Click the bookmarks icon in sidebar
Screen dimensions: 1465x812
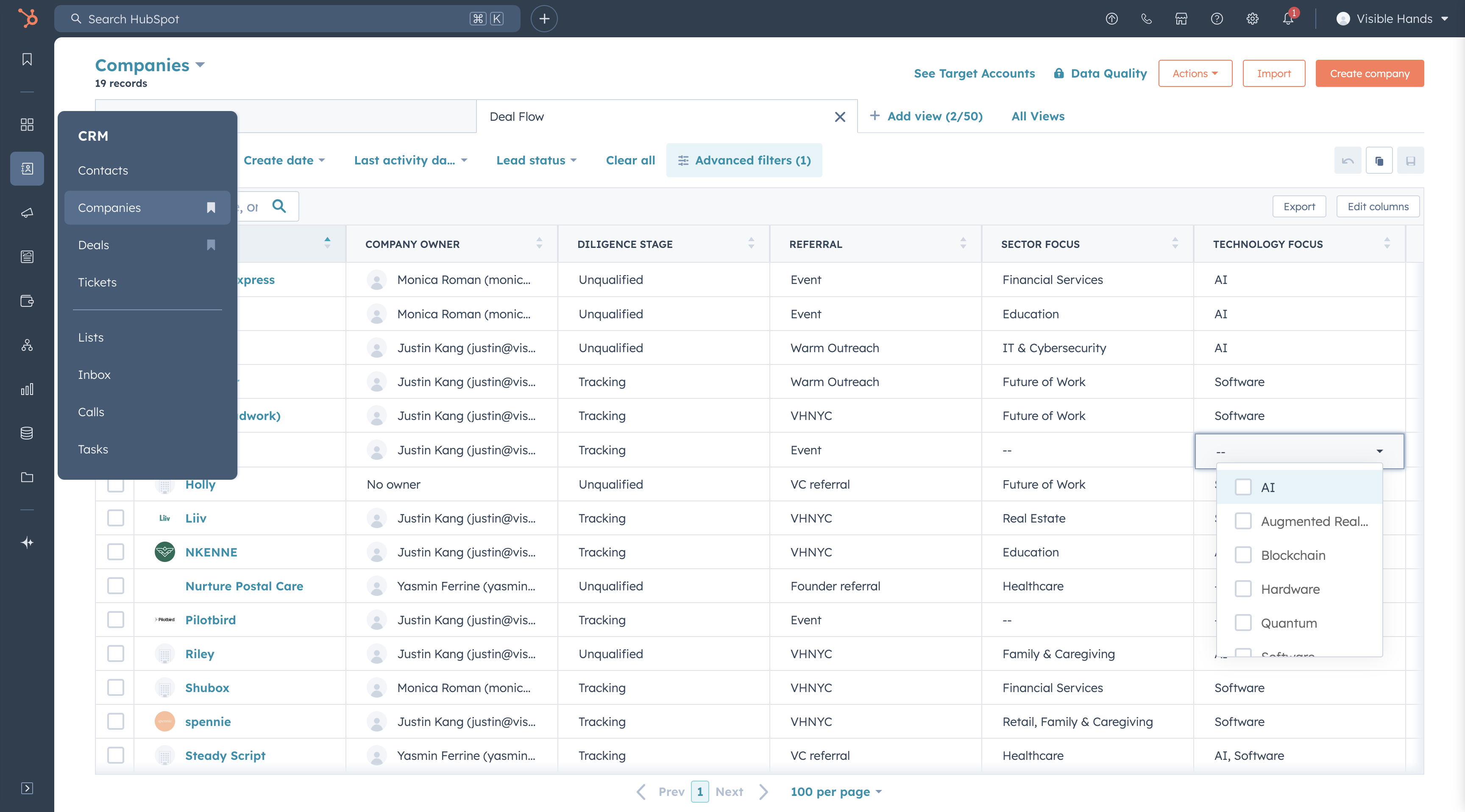point(27,59)
